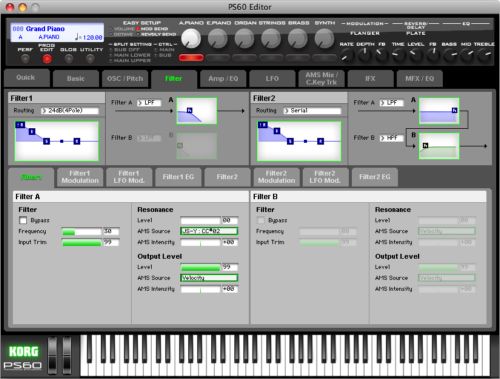
Task: Open Filter A Resonance AMS Source dropdown
Action: click(x=209, y=231)
